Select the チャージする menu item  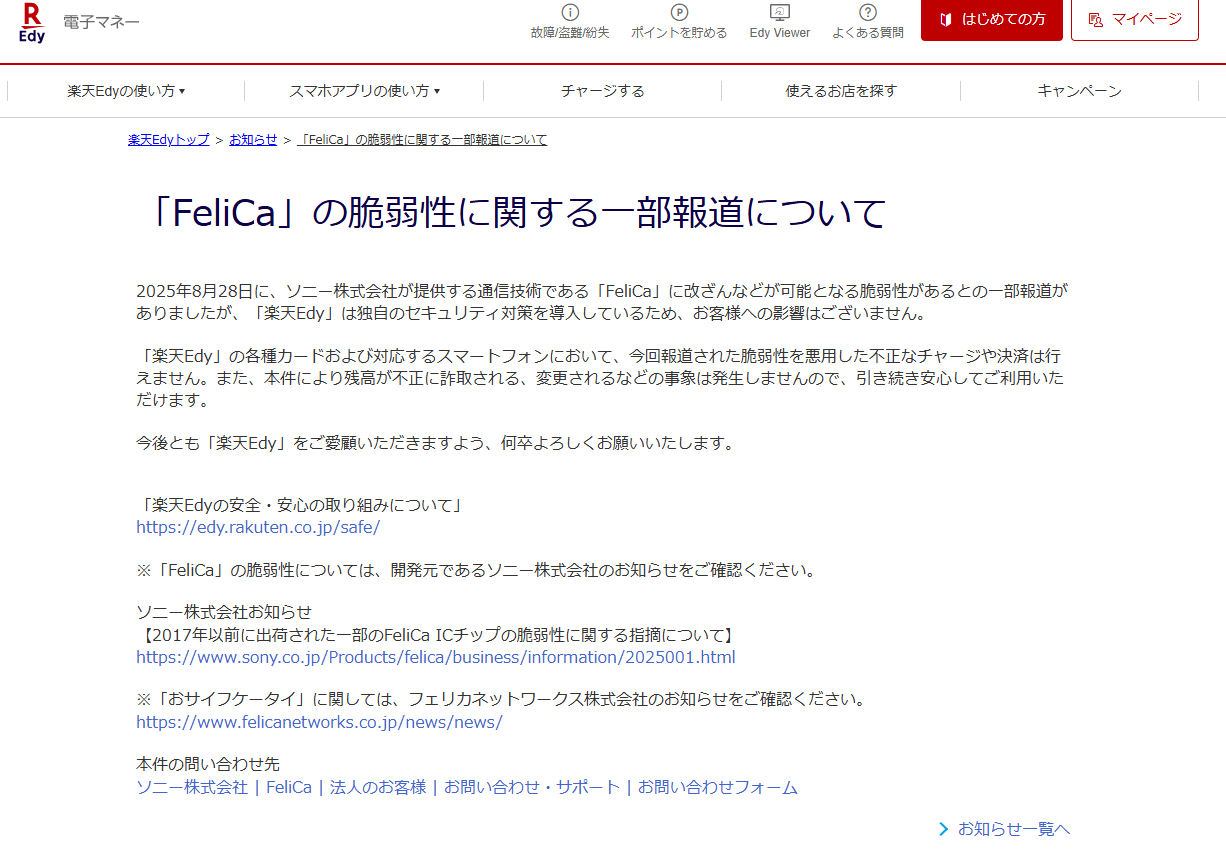pos(602,91)
